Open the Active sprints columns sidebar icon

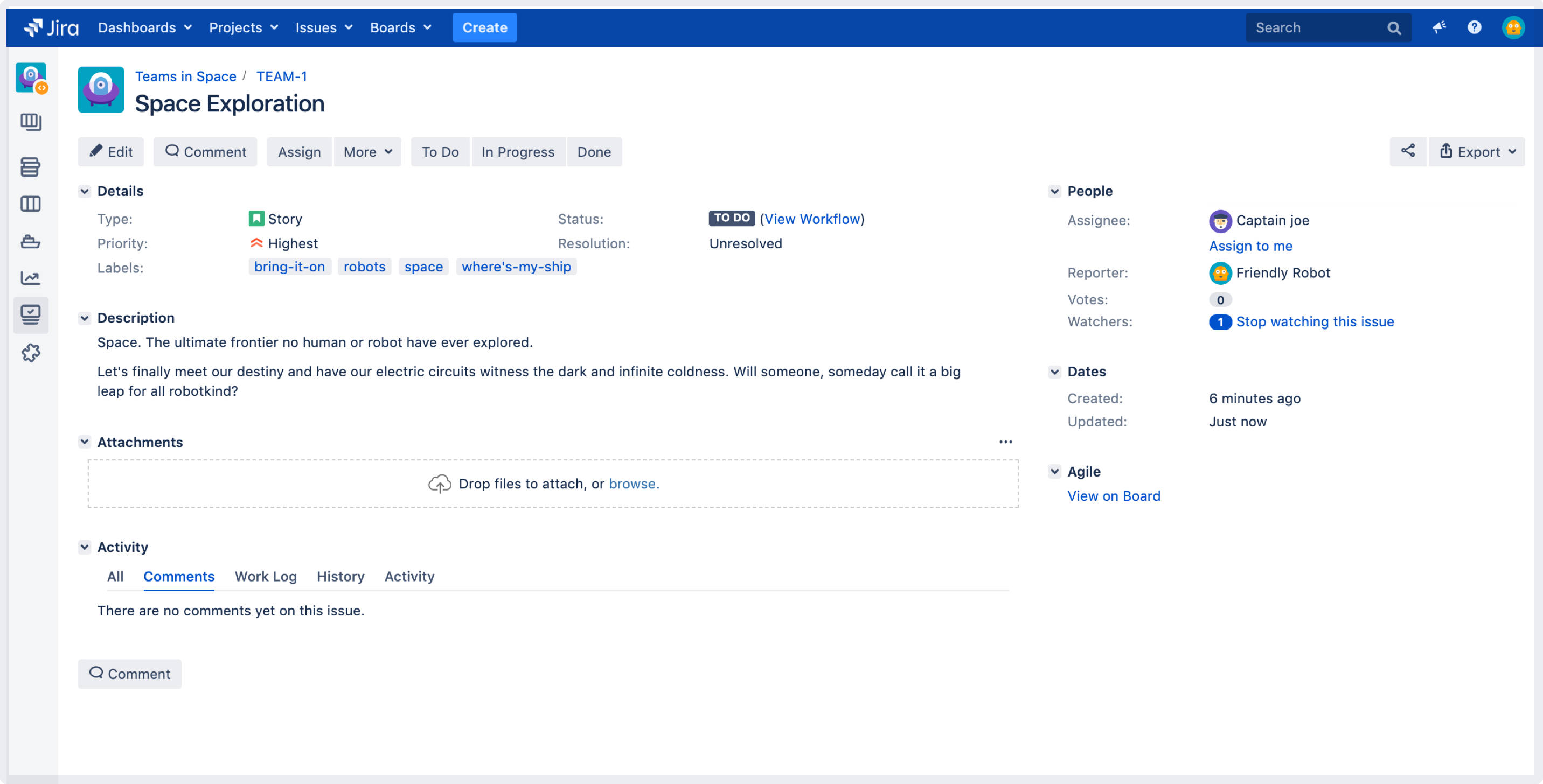point(31,204)
